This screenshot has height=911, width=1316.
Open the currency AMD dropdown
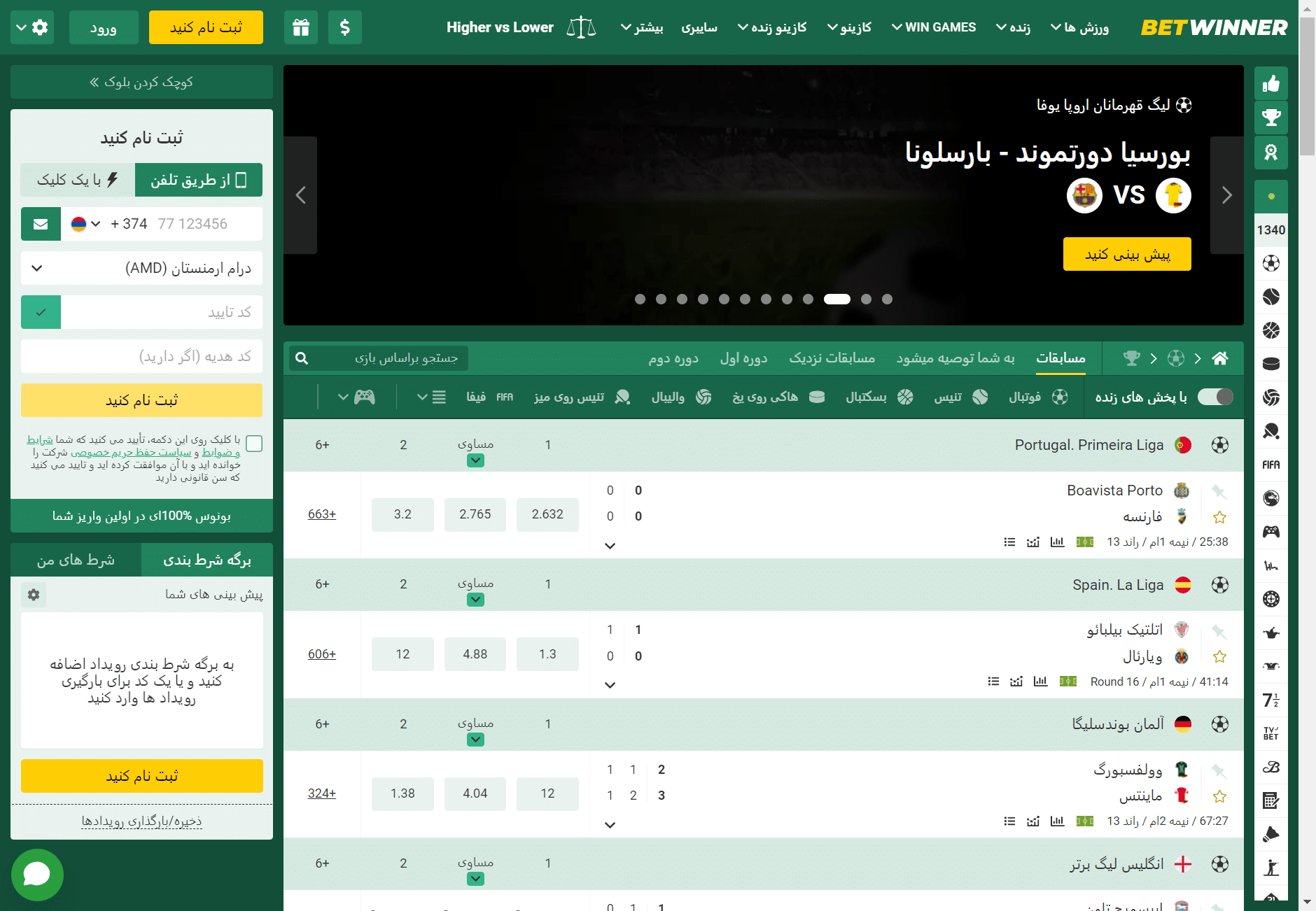[x=141, y=268]
